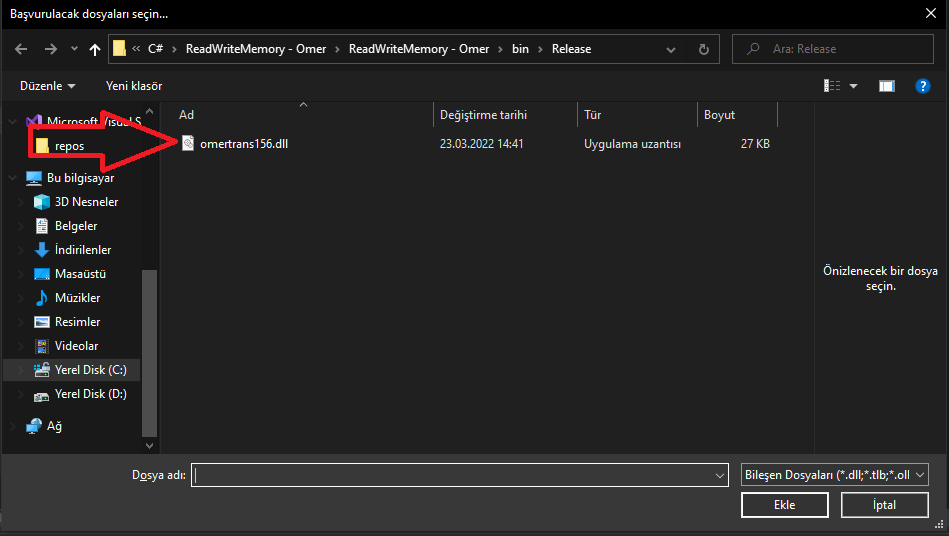Click the Videolar film icon
The image size is (949, 536).
pyautogui.click(x=42, y=346)
